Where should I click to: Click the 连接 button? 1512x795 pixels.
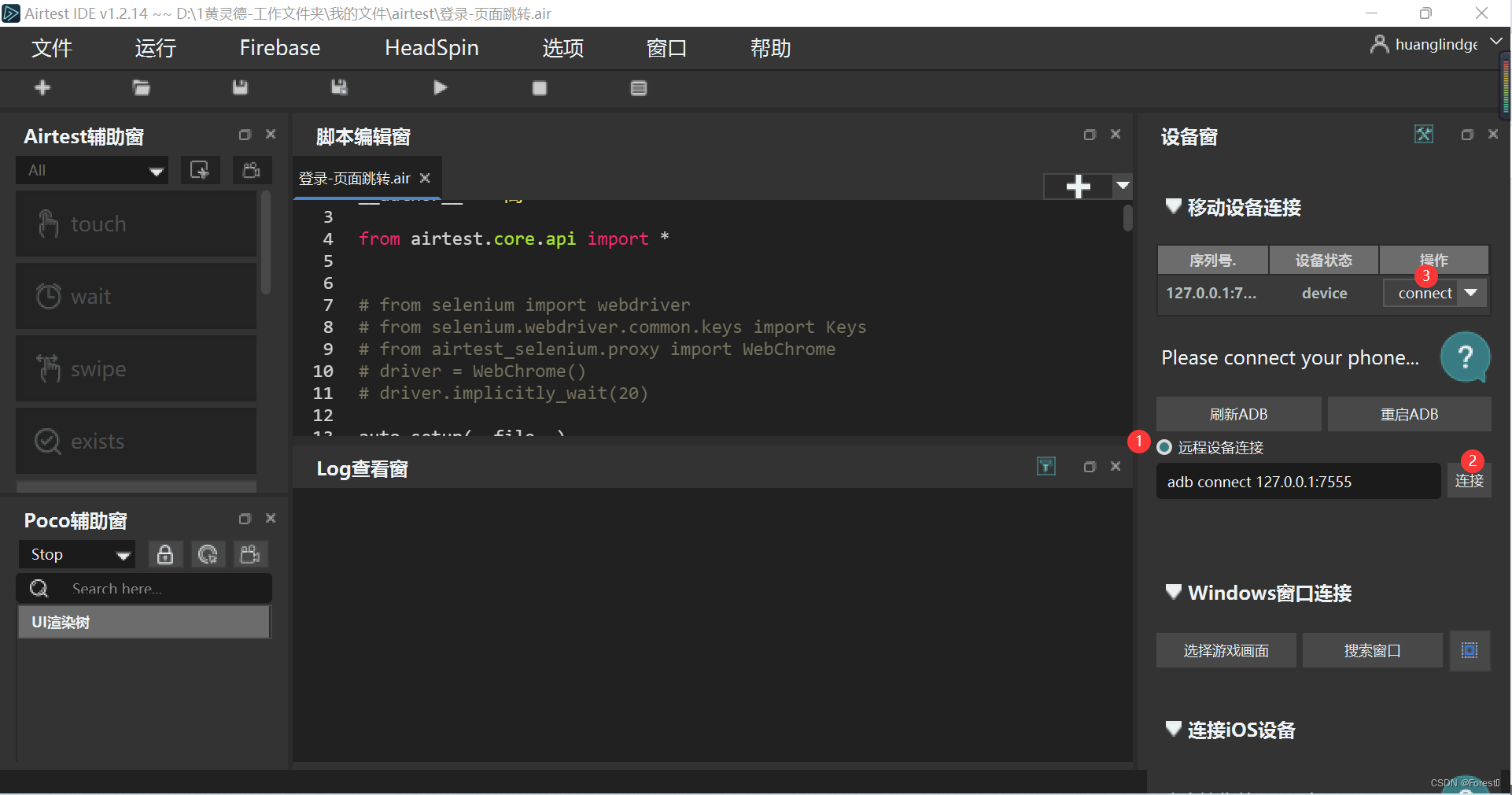1469,481
